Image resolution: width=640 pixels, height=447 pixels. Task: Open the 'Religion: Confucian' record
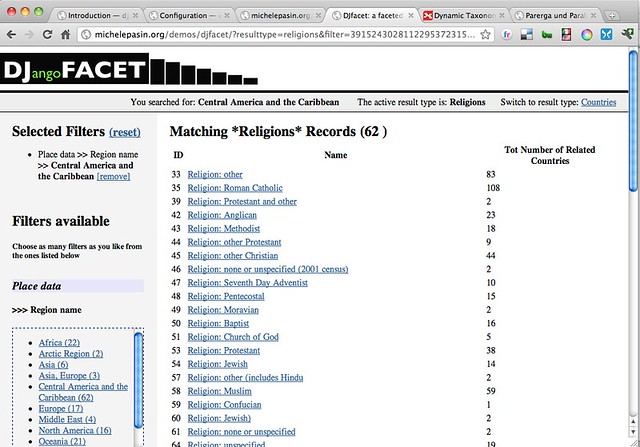tap(224, 405)
